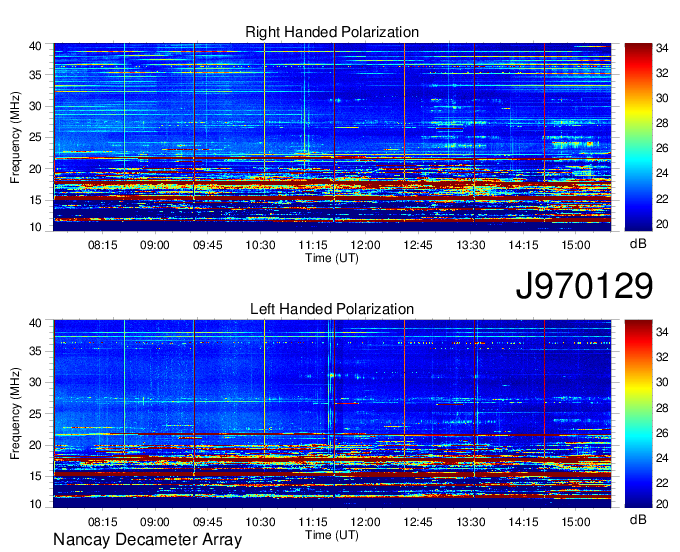Click the 22 value on the Right Handed color bar

pyautogui.click(x=662, y=199)
